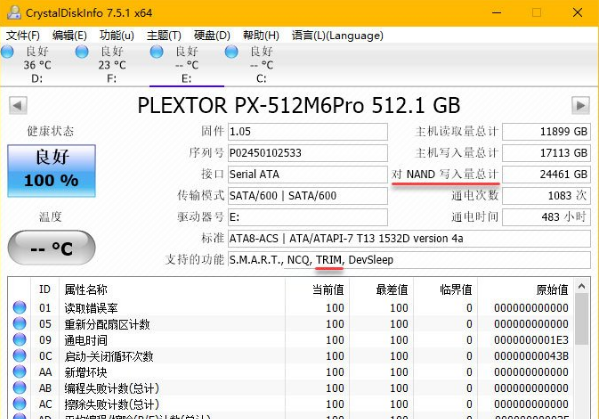
Task: Open the 帮助(H) menu
Action: pos(261,36)
